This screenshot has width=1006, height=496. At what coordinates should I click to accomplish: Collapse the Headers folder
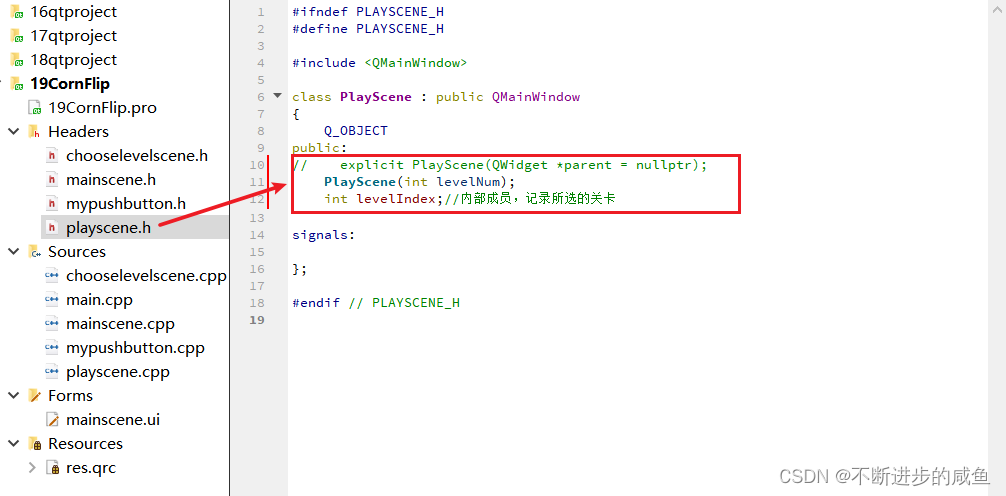click(13, 132)
